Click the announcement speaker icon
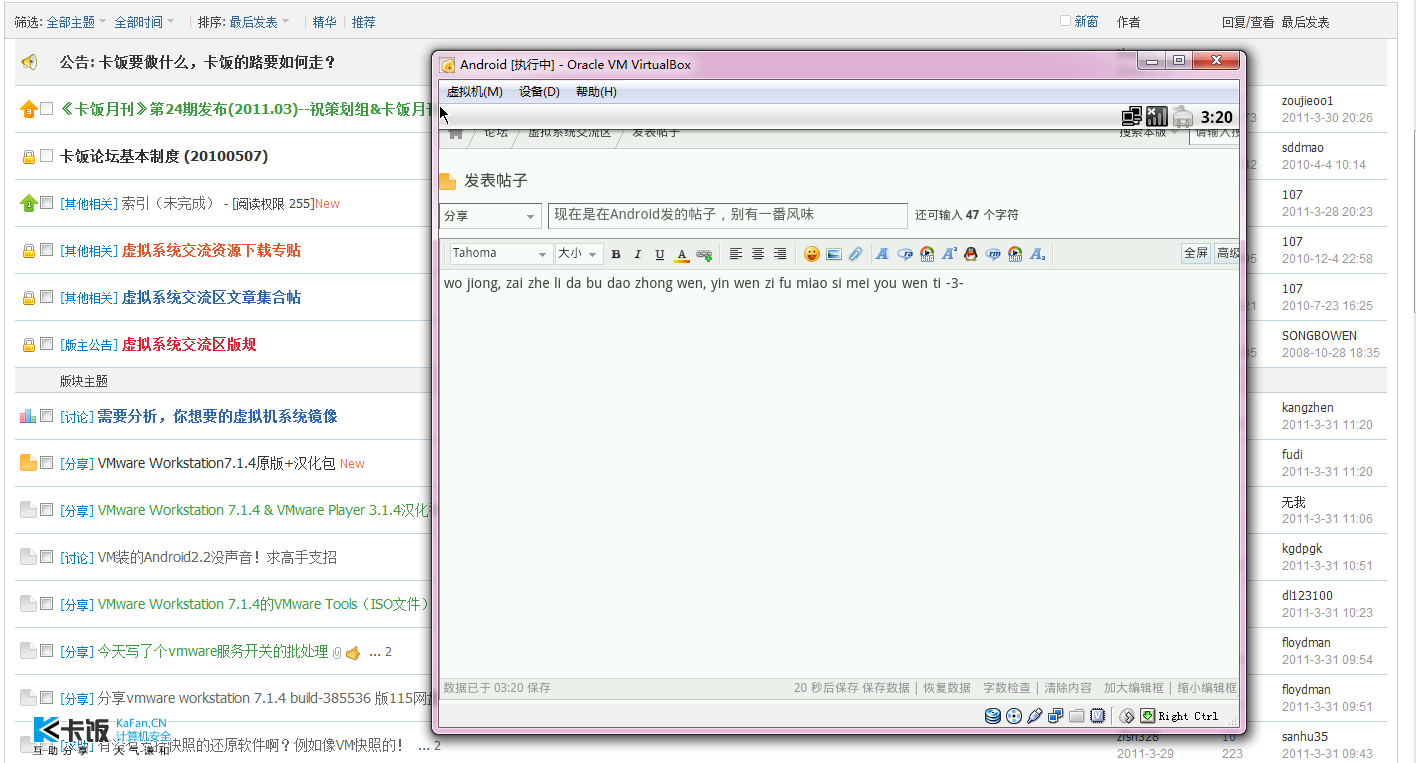Viewport: 1416px width, 763px height. pos(29,62)
